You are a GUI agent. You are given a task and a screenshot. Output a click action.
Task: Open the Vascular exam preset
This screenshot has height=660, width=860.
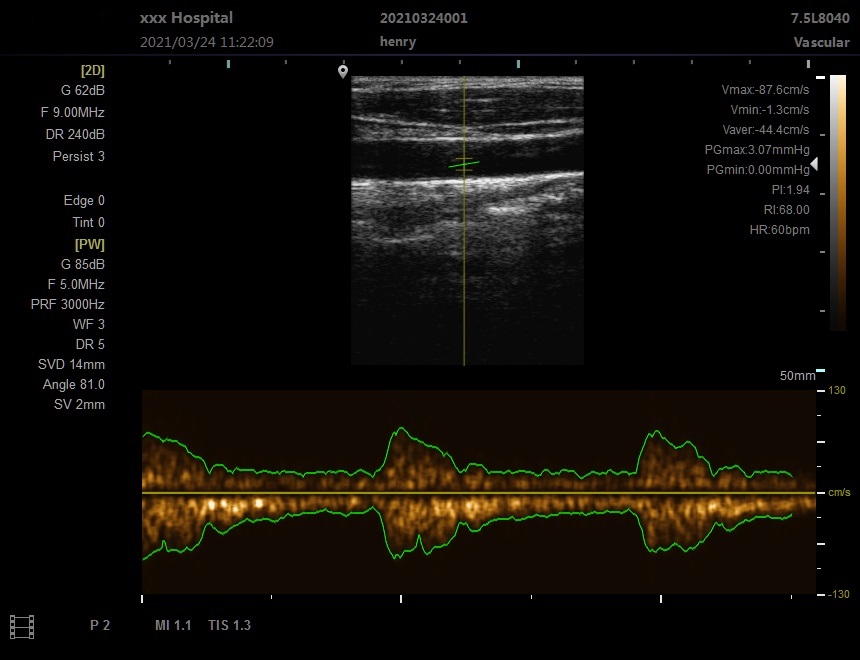[821, 42]
